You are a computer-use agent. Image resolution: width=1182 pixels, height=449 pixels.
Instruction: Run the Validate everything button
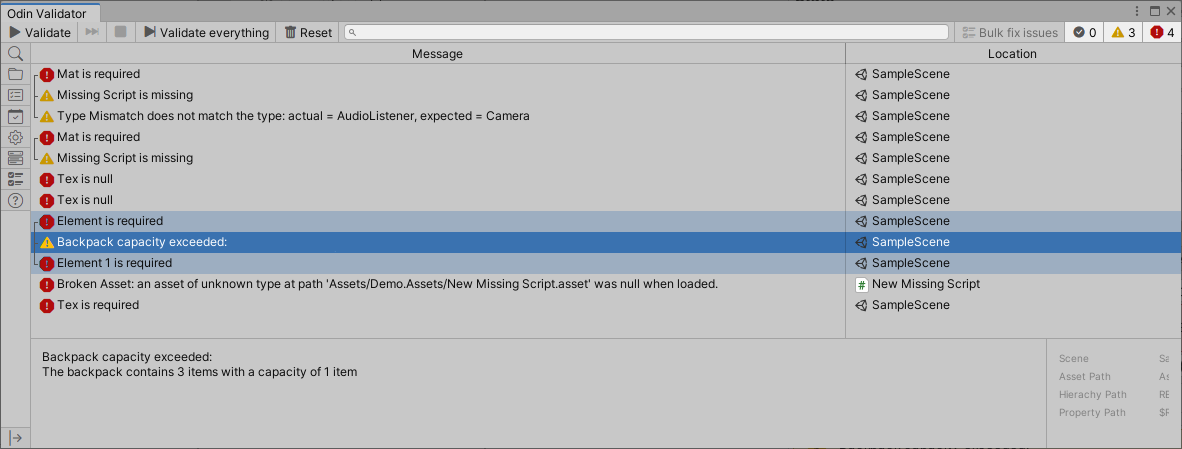pos(206,32)
